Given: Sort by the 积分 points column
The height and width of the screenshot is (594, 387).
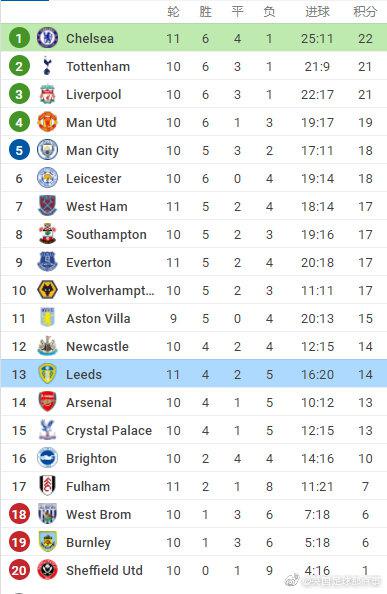Looking at the screenshot, I should coord(365,11).
